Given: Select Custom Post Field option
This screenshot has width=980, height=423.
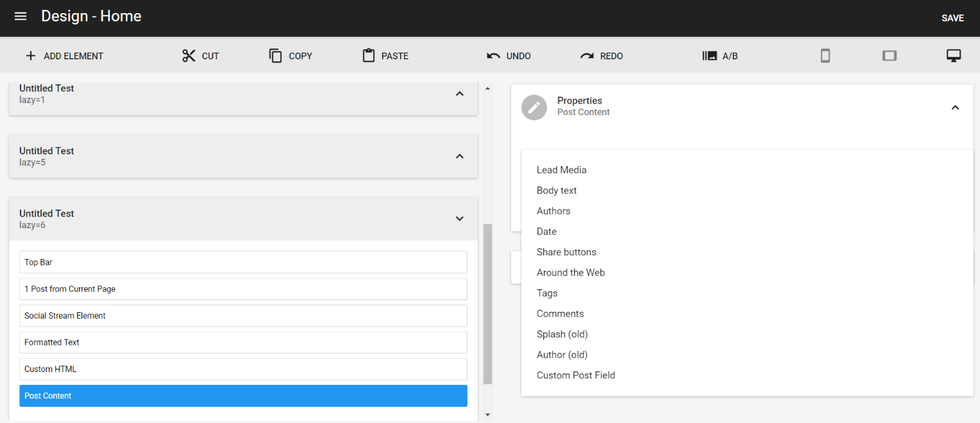Looking at the screenshot, I should (x=575, y=375).
